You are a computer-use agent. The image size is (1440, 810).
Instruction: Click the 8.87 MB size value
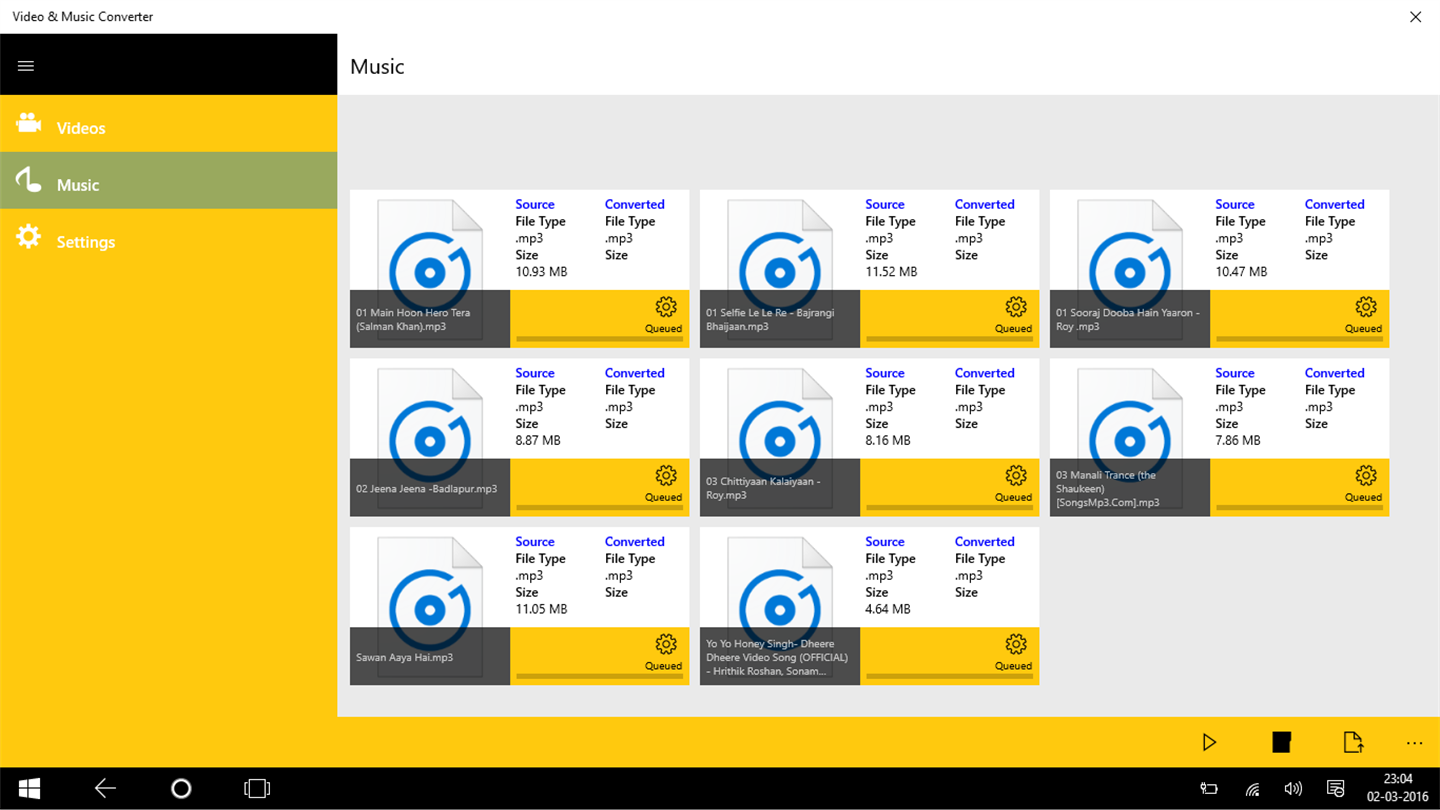[538, 441]
